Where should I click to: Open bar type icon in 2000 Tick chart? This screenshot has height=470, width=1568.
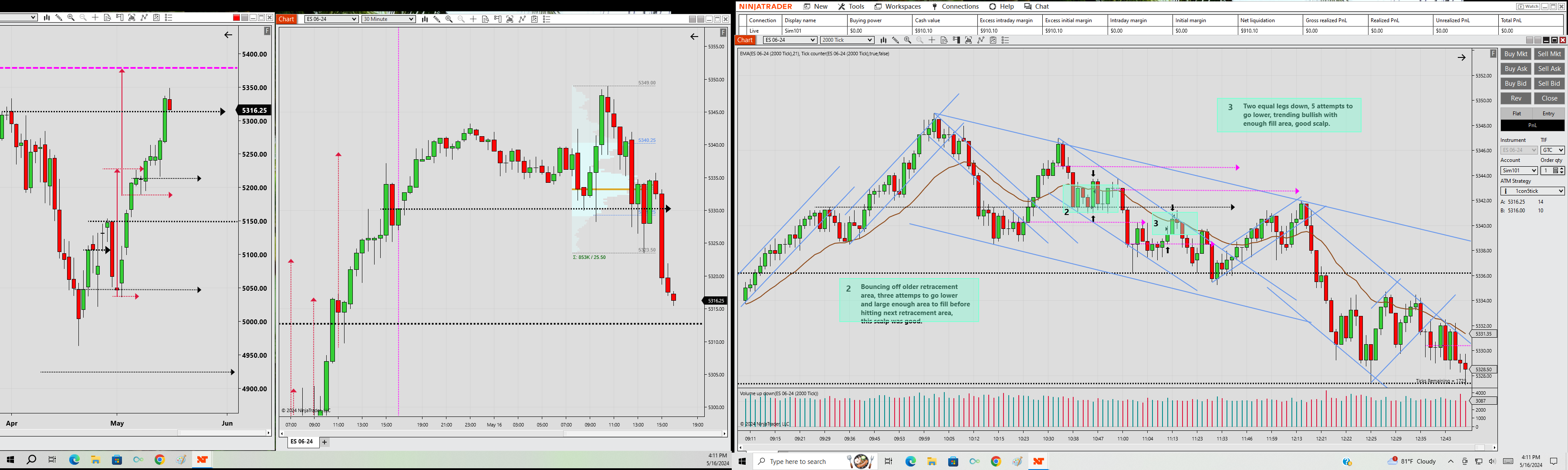tap(883, 40)
